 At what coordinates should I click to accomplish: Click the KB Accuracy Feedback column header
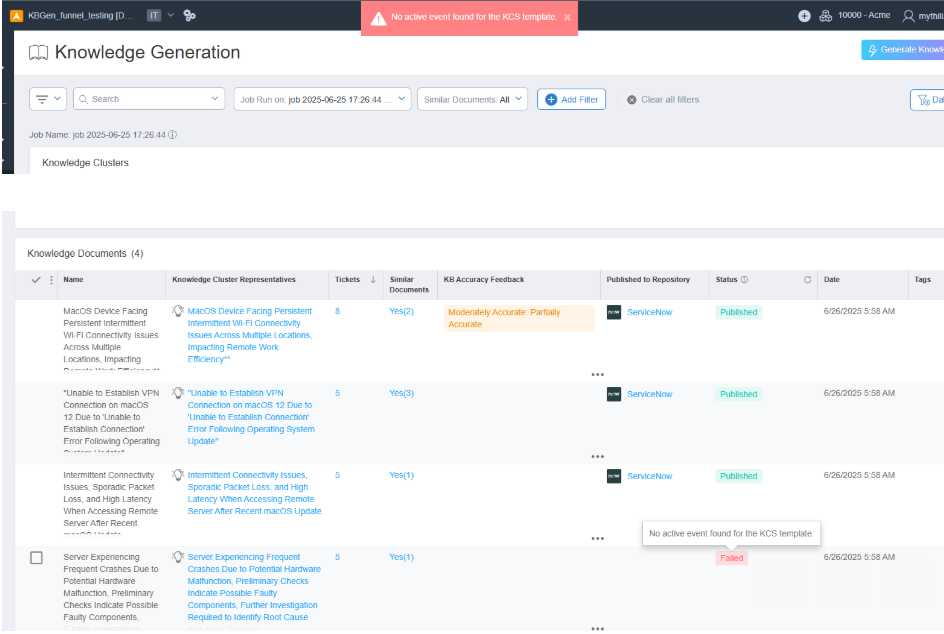(483, 280)
